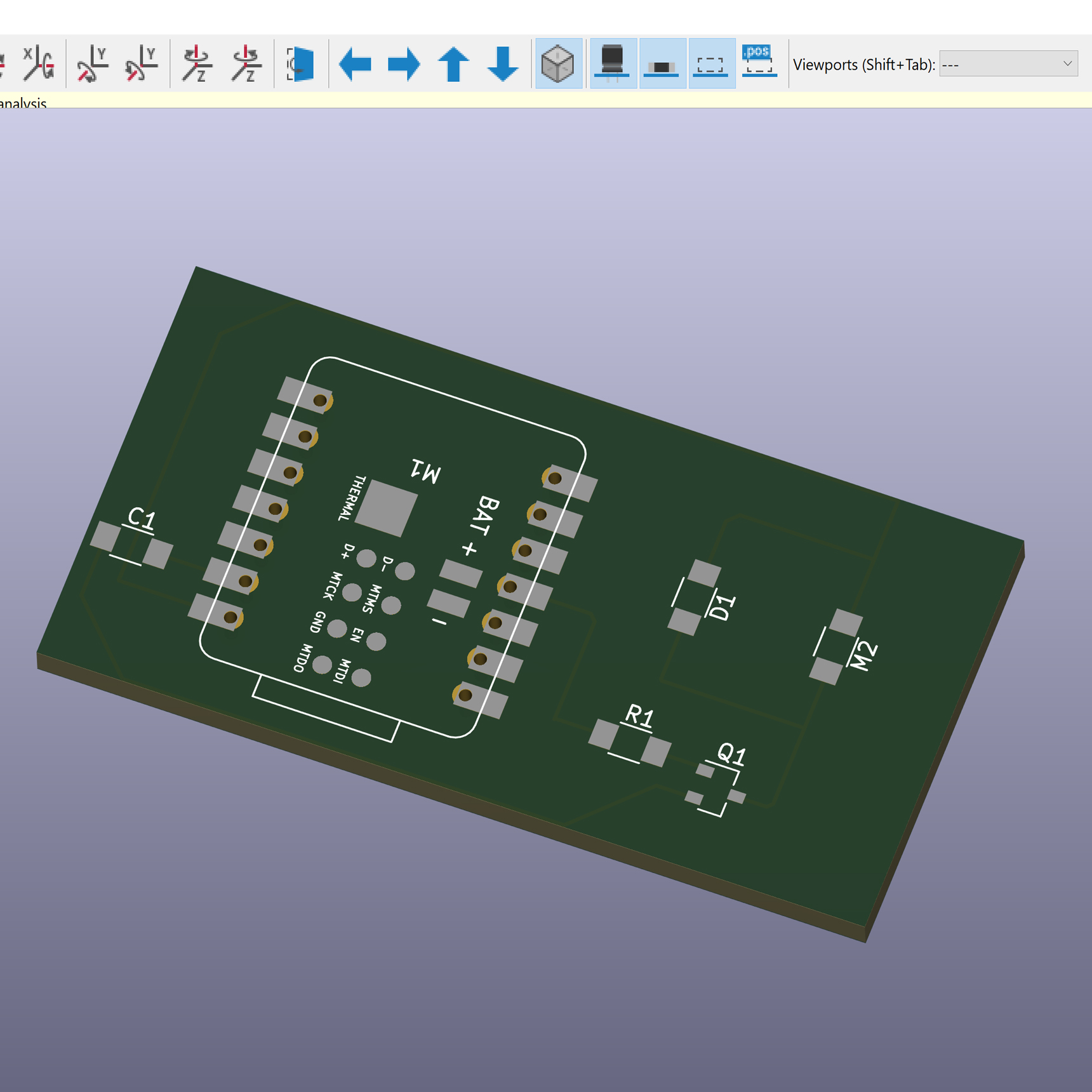Open the Viewports dropdown

(x=1008, y=63)
